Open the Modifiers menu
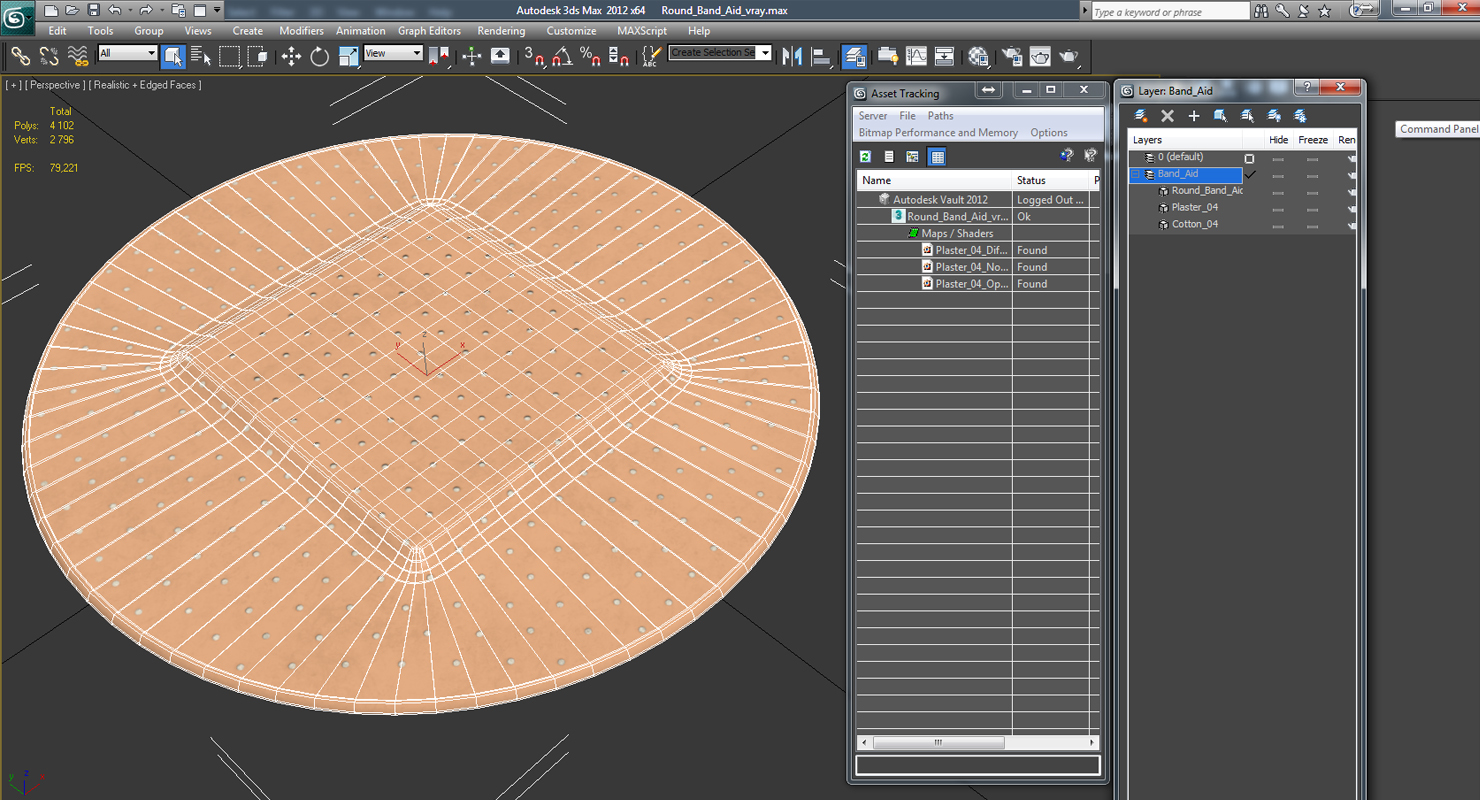 click(301, 31)
